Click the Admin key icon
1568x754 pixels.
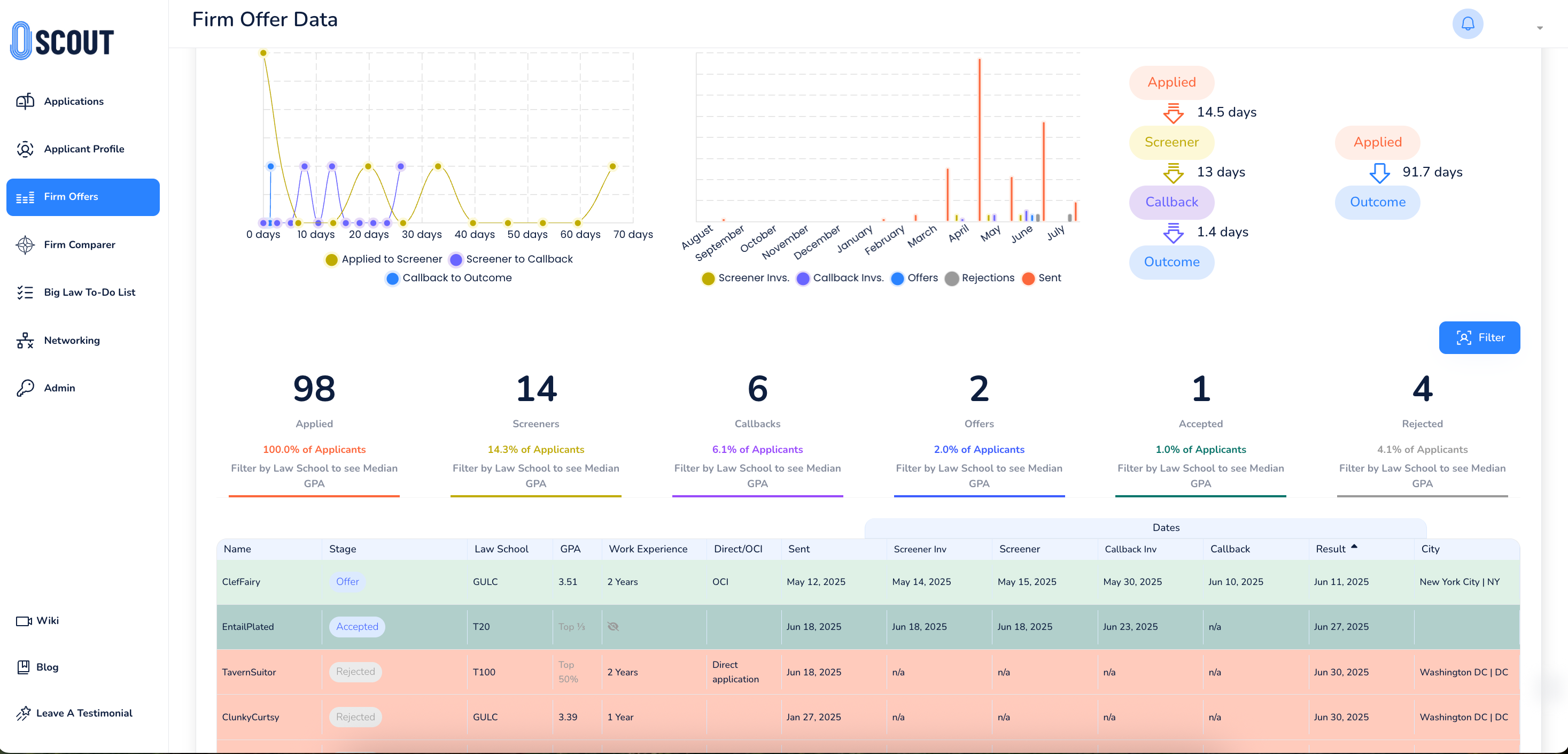[25, 388]
